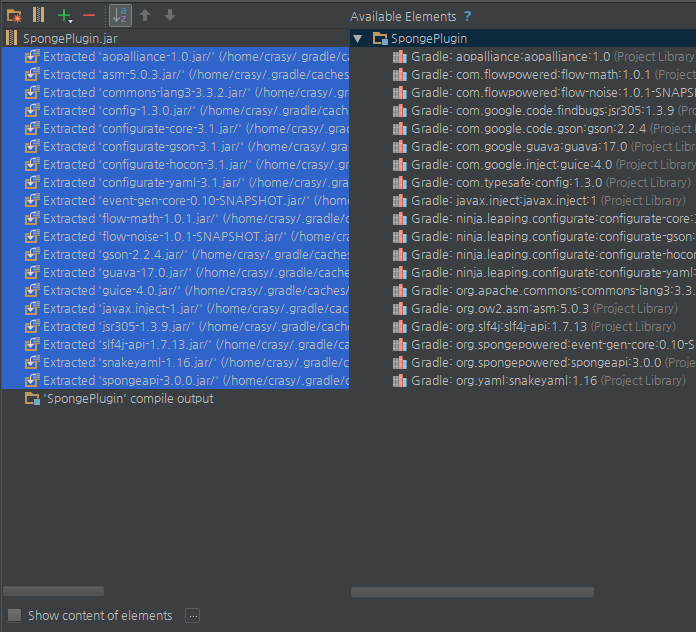Select Extracted 'configurate-yaml-3.1.jar/' row
Image resolution: width=696 pixels, height=632 pixels.
(x=175, y=182)
